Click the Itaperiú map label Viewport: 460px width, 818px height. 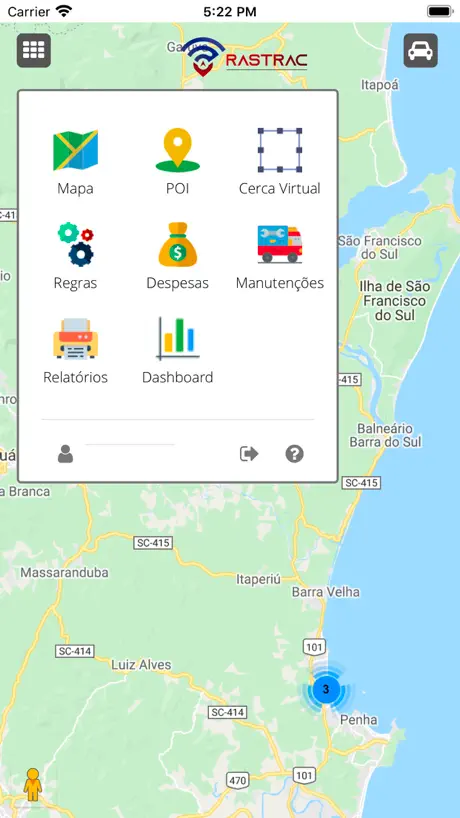(x=259, y=580)
